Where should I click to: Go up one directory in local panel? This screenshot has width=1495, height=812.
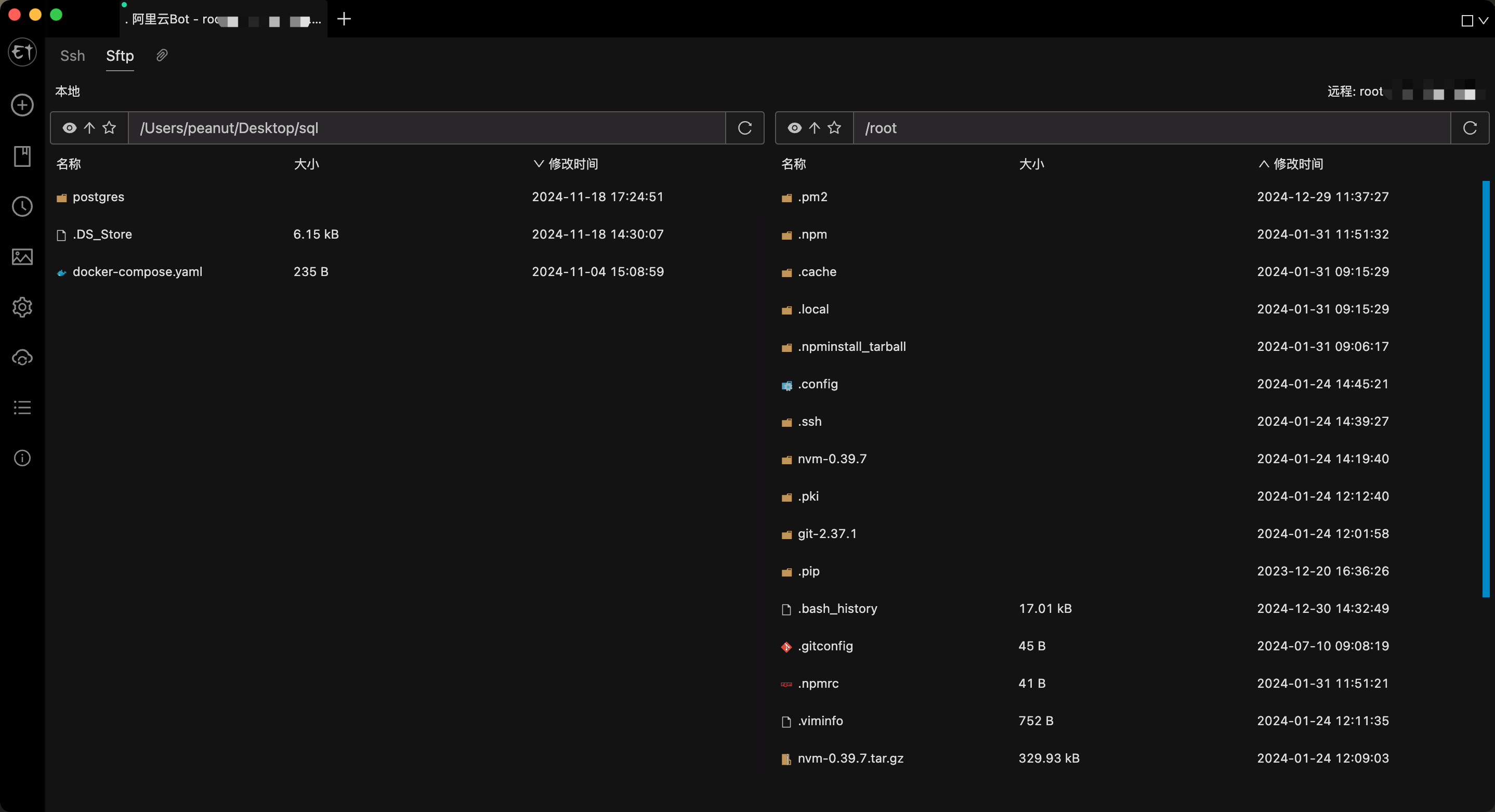tap(89, 128)
